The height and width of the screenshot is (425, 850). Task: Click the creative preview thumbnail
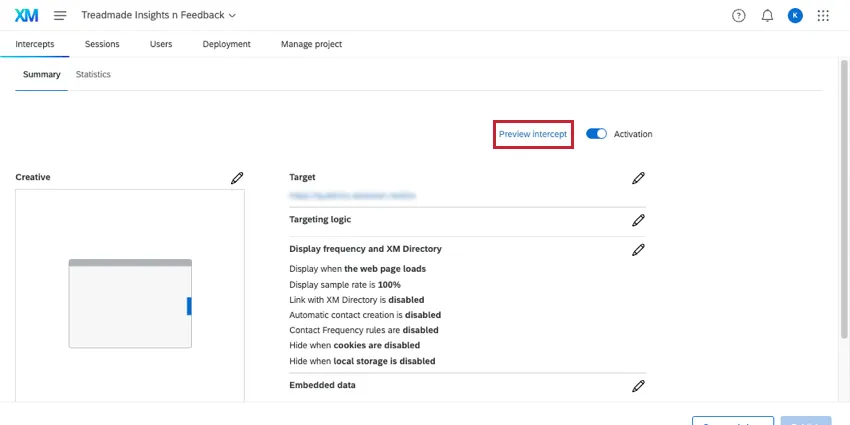(x=130, y=304)
